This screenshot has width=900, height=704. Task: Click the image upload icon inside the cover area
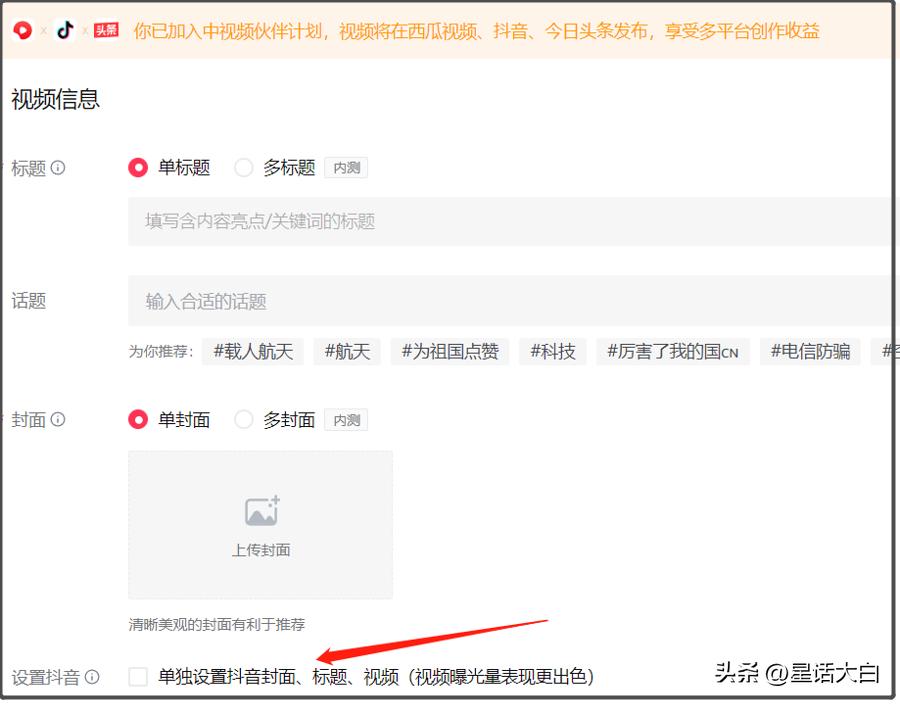pyautogui.click(x=260, y=508)
